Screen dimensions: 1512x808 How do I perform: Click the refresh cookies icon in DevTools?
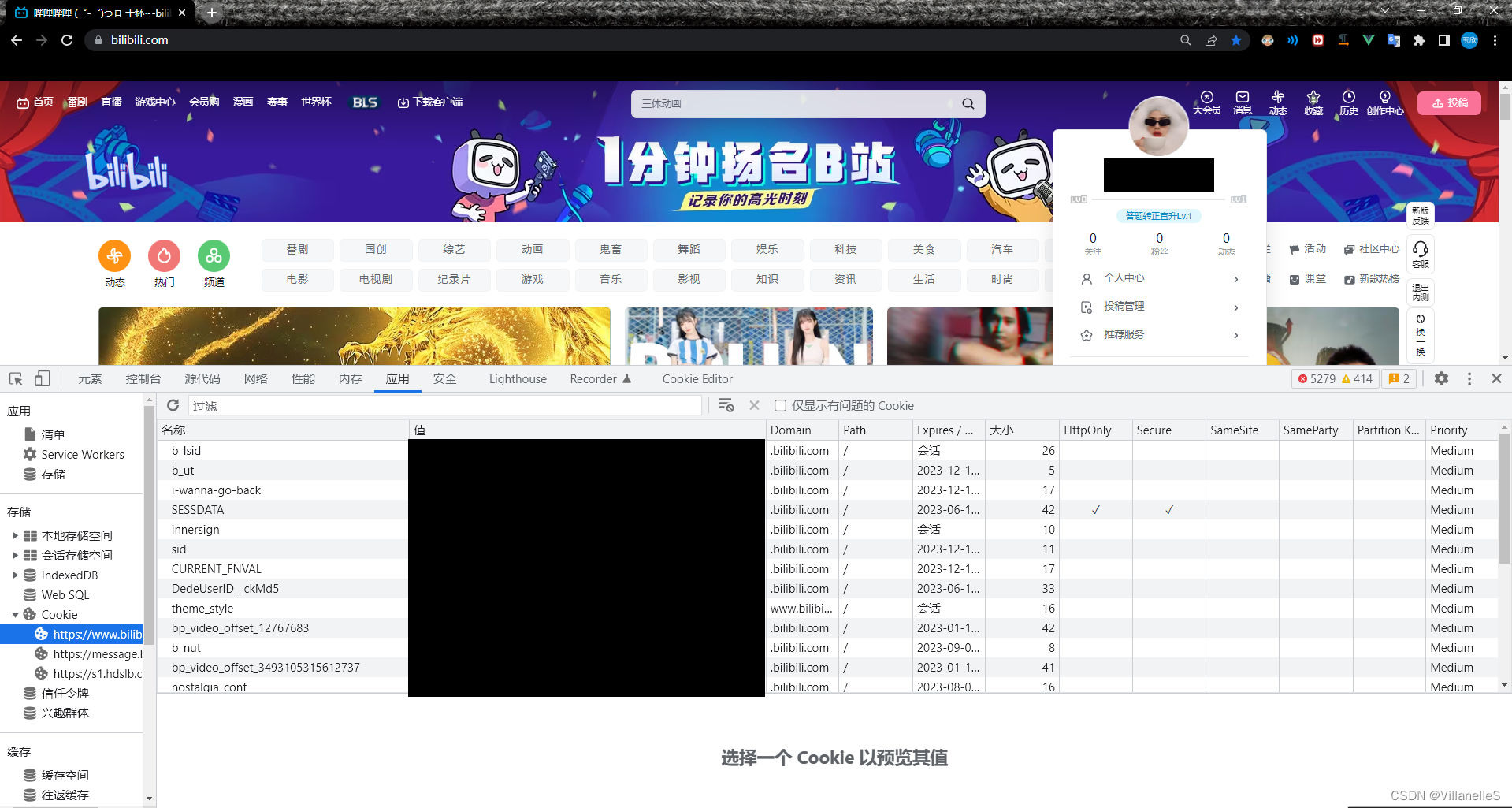coord(173,405)
